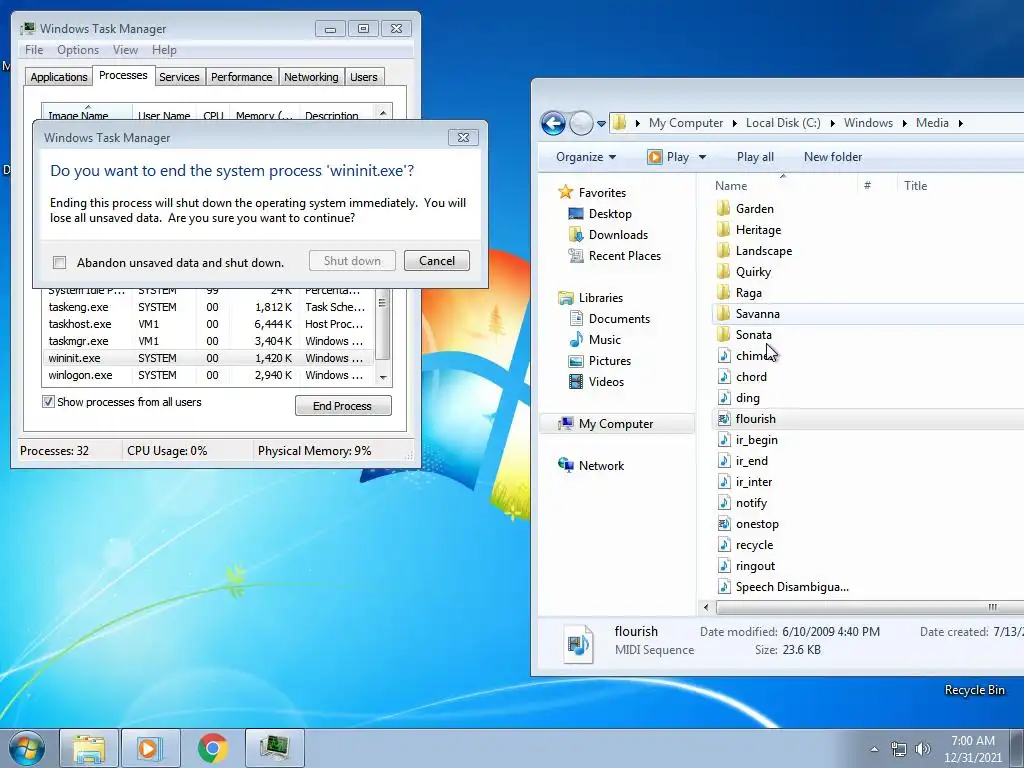
Task: Open the Documents library
Action: 619,318
